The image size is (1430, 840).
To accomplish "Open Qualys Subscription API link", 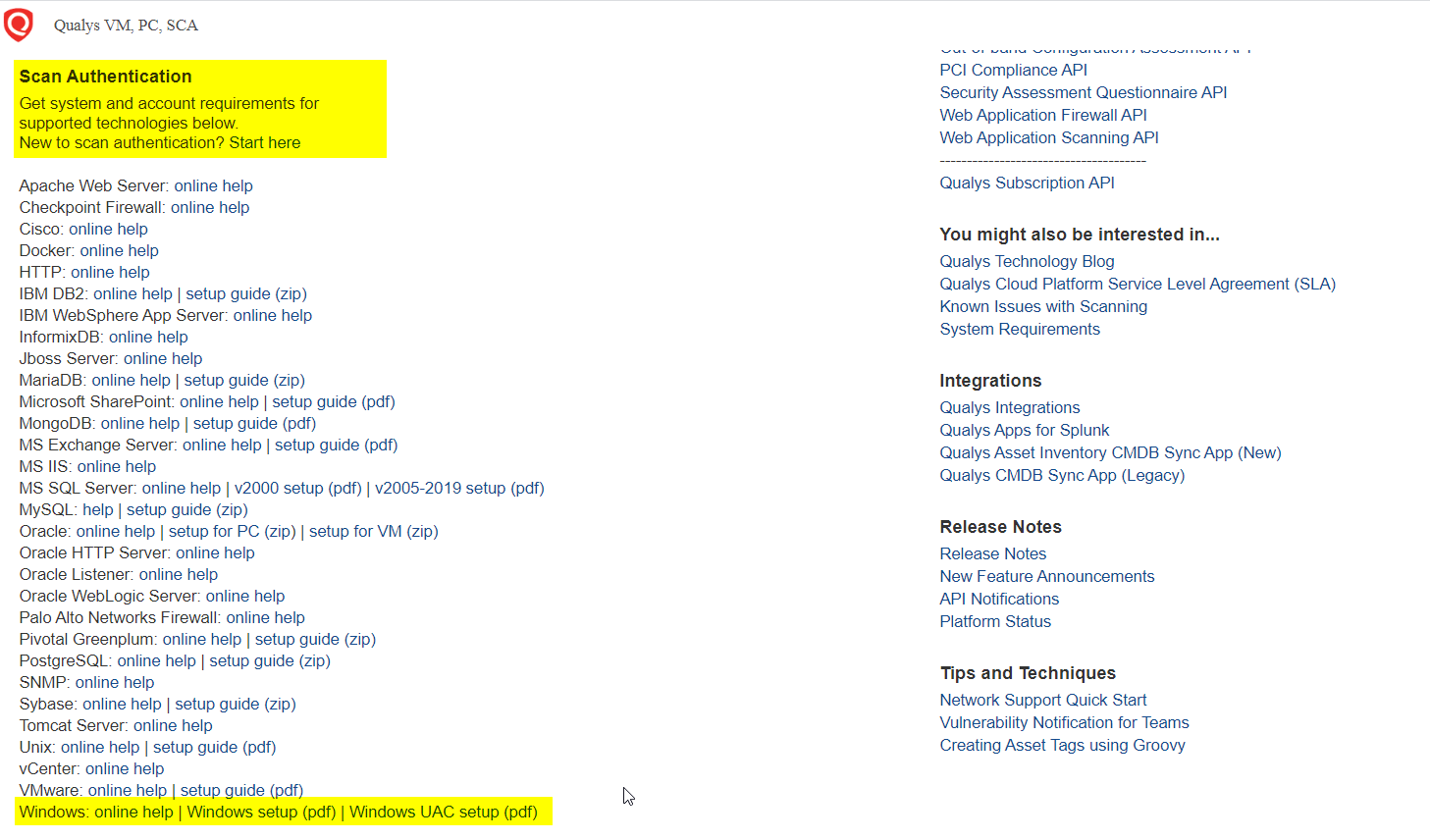I will (1027, 183).
